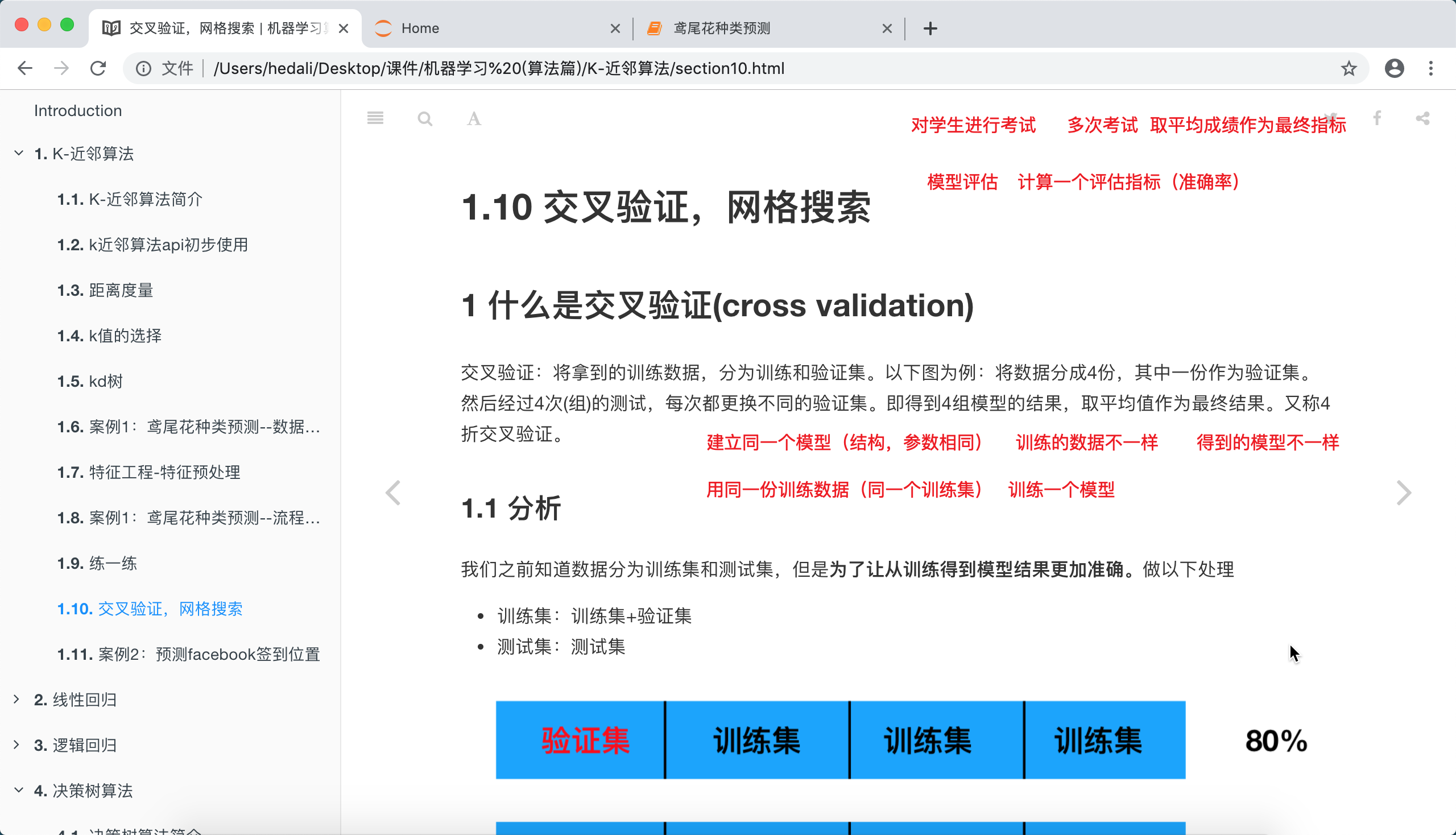The width and height of the screenshot is (1456, 835).
Task: Click the browser reload button
Action: click(x=98, y=69)
